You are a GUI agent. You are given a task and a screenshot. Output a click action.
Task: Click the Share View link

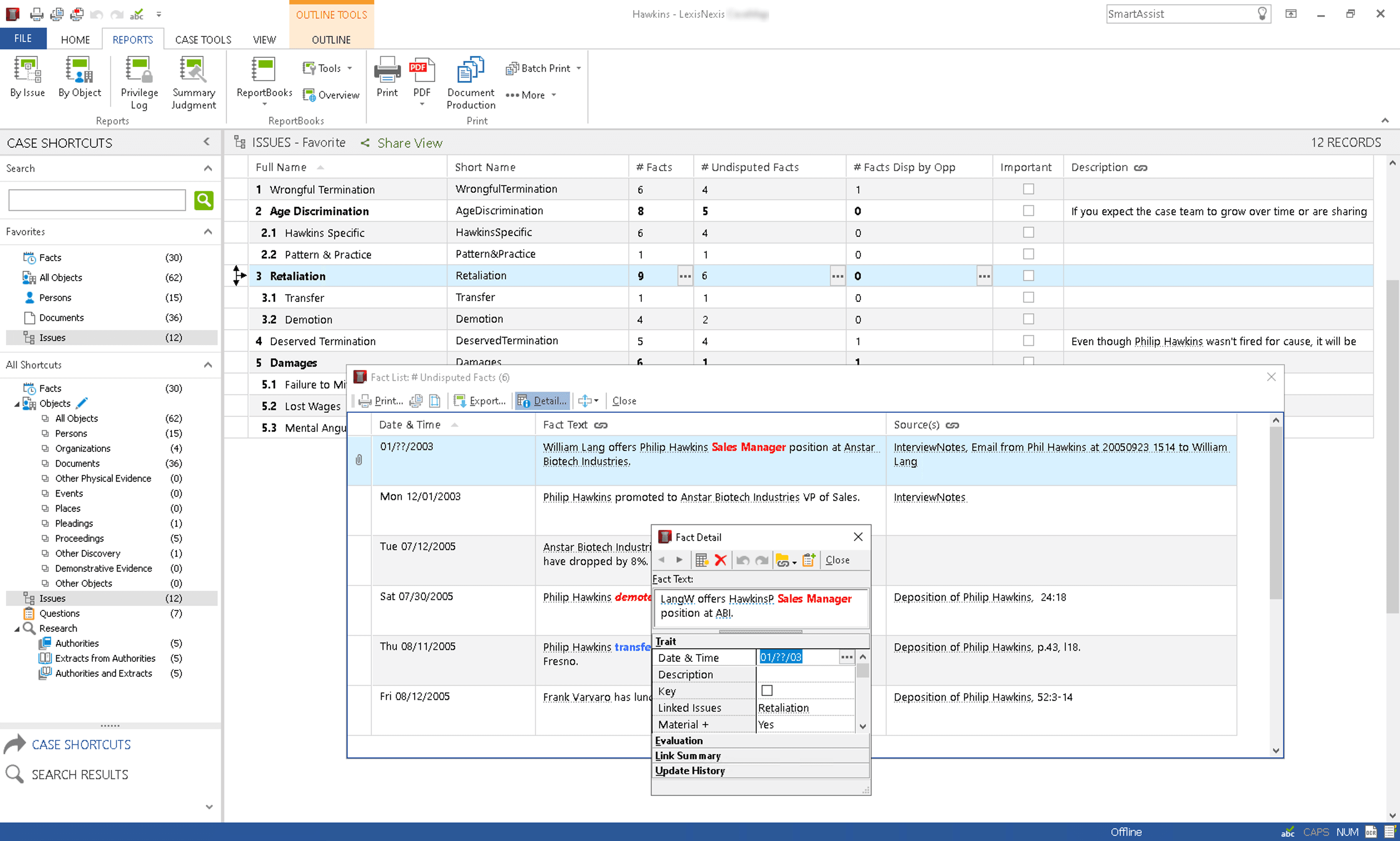click(409, 143)
